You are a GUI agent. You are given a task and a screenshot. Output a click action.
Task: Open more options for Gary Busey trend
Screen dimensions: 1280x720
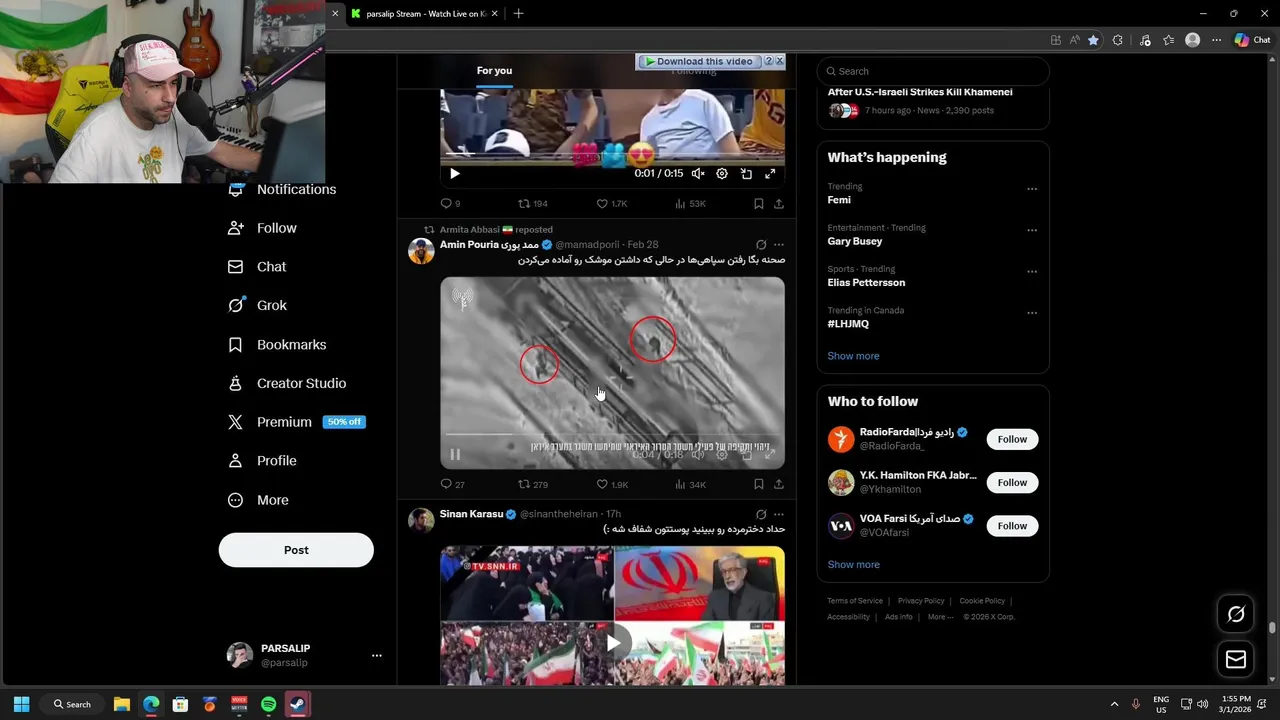1032,230
